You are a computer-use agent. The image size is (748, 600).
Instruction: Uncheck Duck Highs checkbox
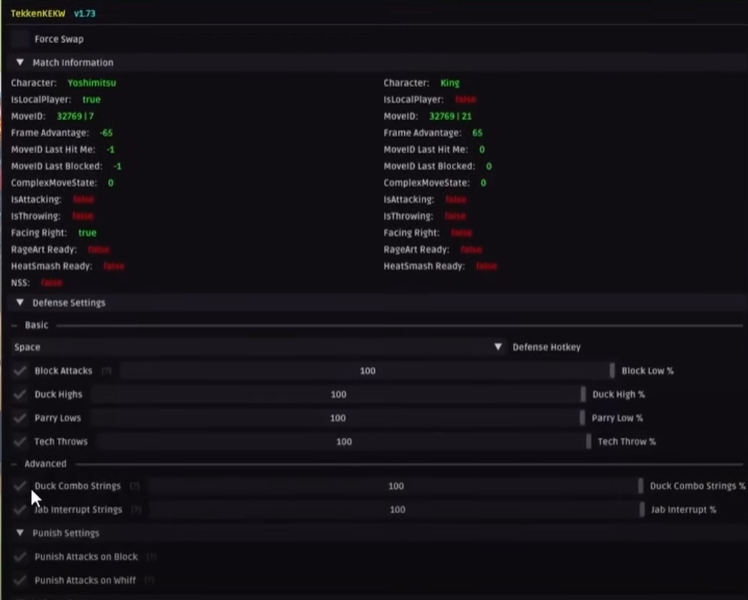20,394
